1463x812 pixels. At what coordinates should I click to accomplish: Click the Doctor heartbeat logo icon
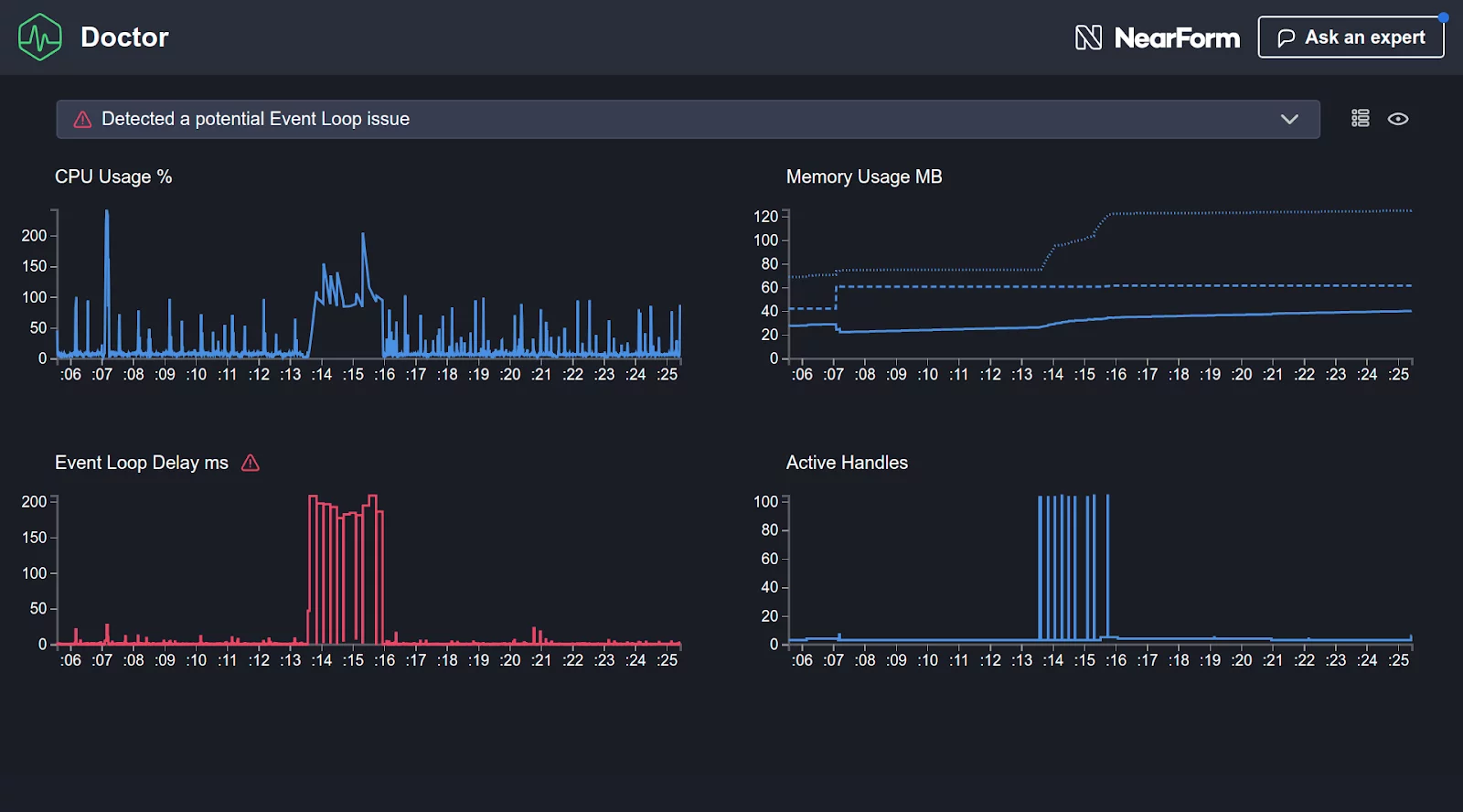point(40,37)
